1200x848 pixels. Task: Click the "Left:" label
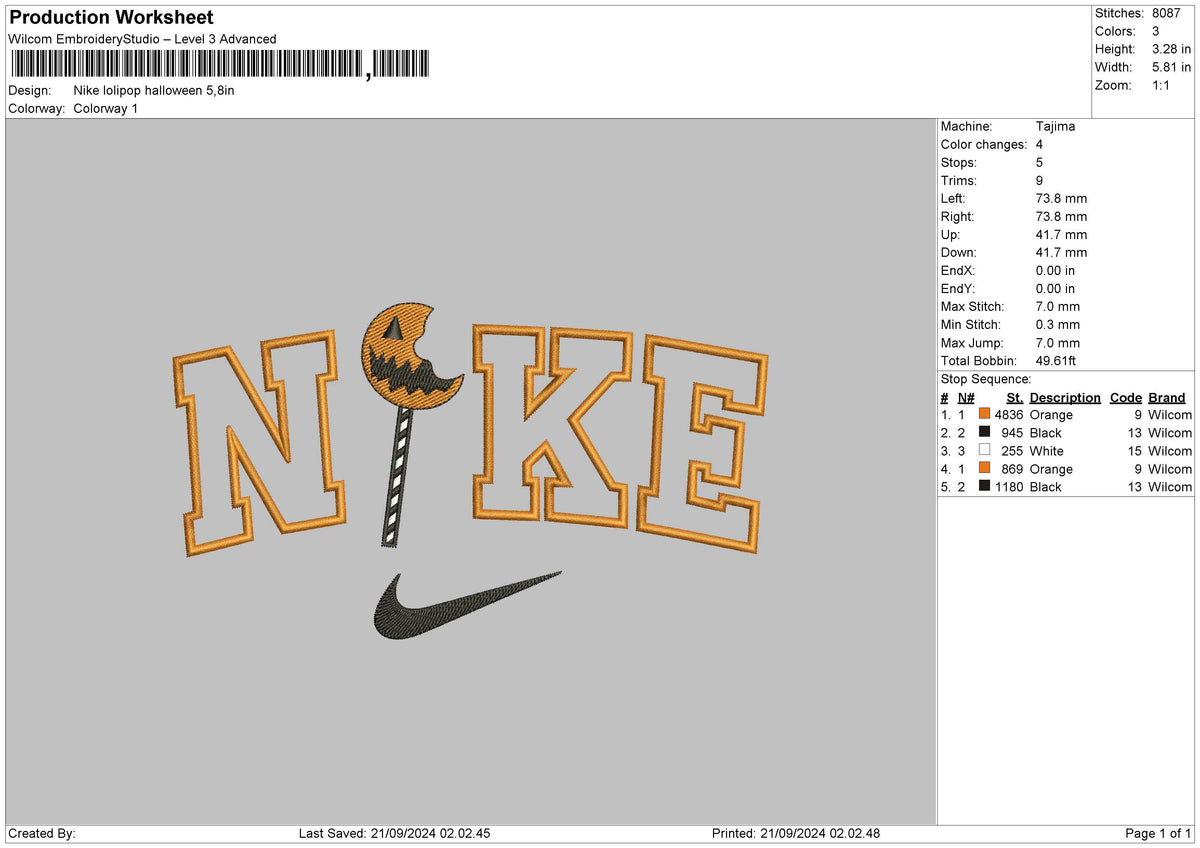[953, 198]
